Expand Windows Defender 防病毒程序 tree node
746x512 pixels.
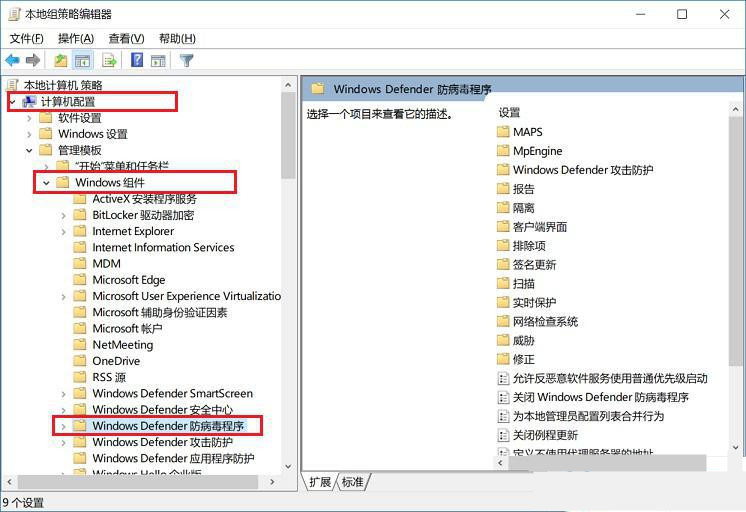click(63, 426)
